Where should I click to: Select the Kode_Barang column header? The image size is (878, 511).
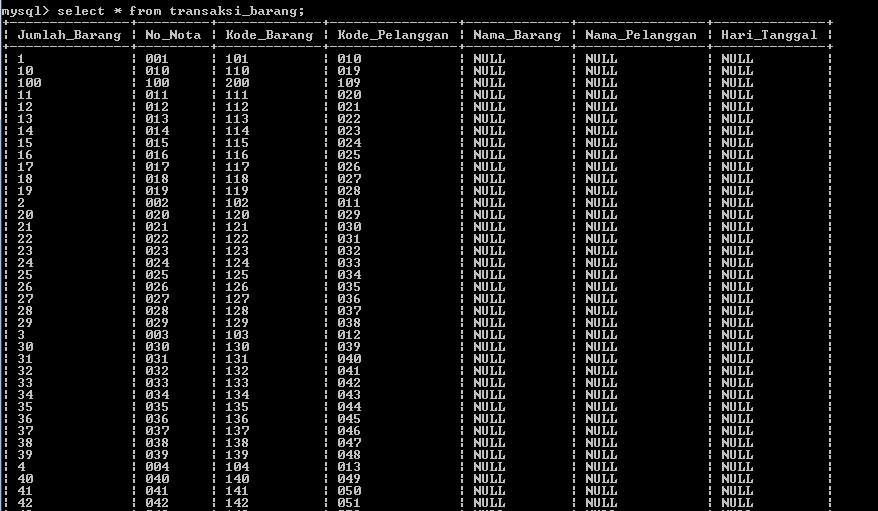269,35
